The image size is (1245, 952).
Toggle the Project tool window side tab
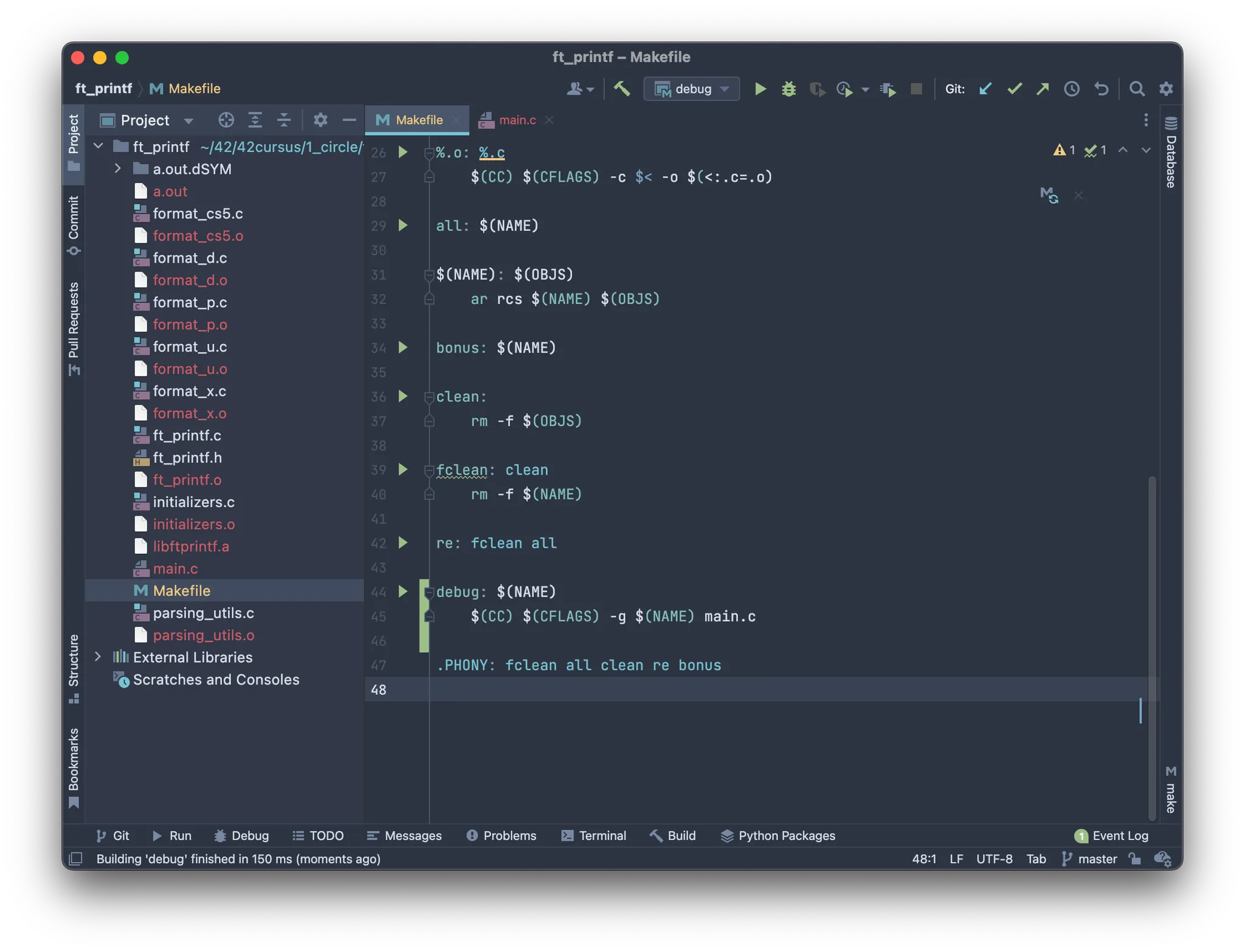point(74,143)
